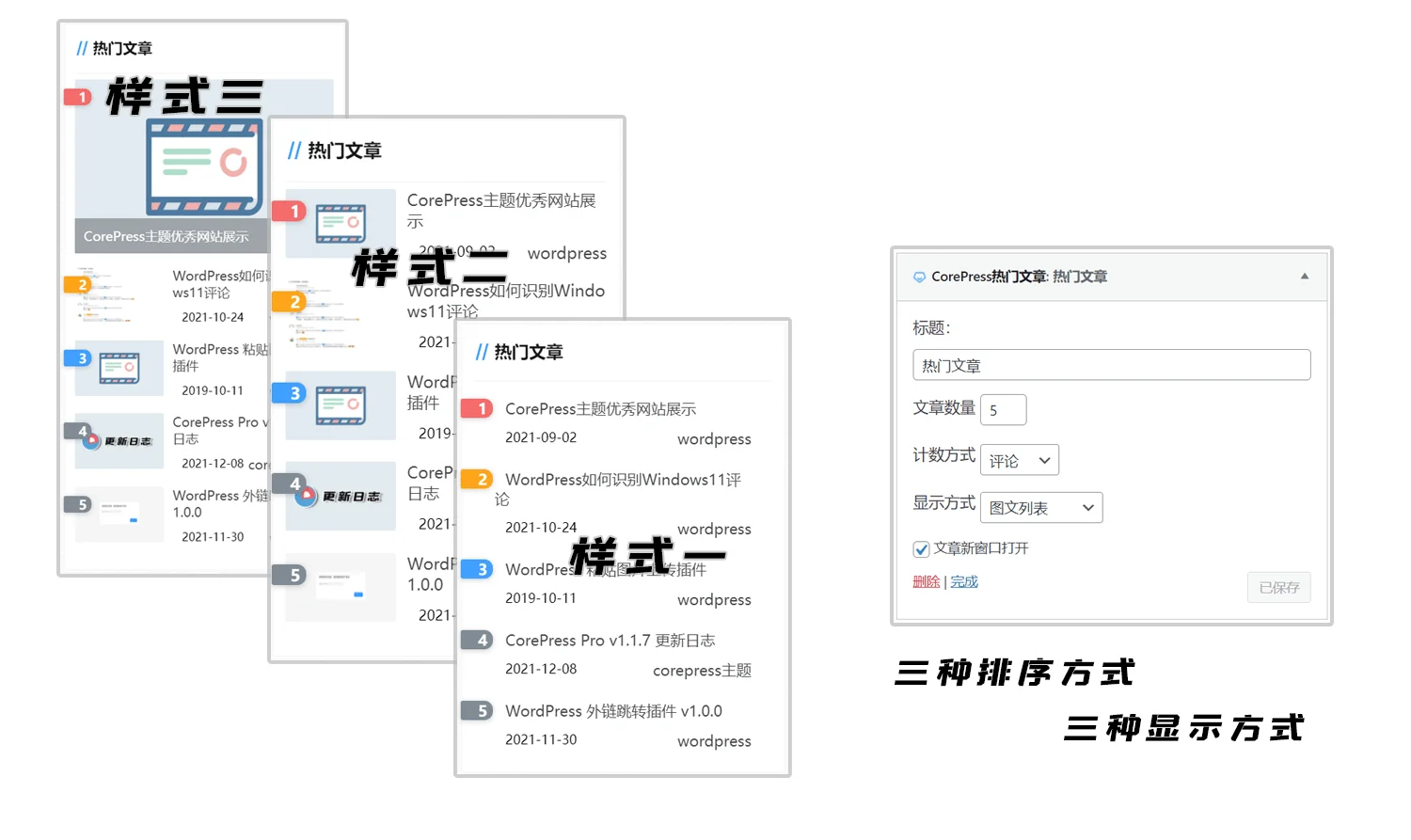Open WordPress如何识别Windows11评论 article in text-only panel

[618, 489]
